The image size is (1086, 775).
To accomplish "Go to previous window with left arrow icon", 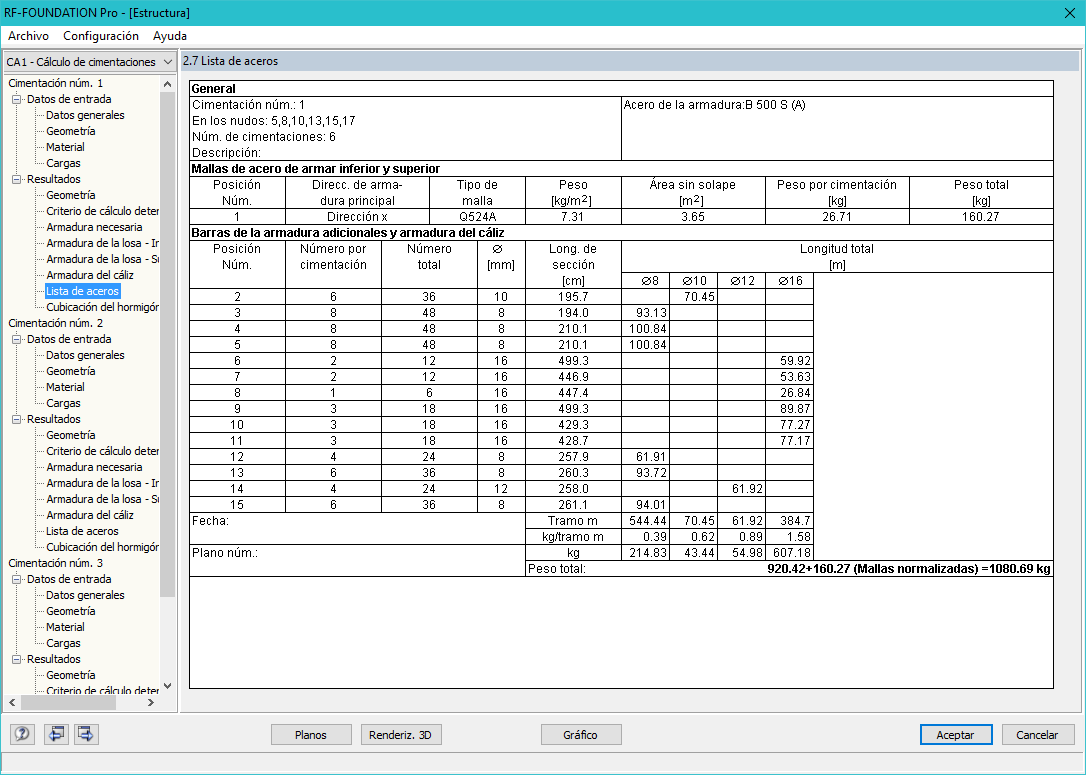I will tap(55, 734).
